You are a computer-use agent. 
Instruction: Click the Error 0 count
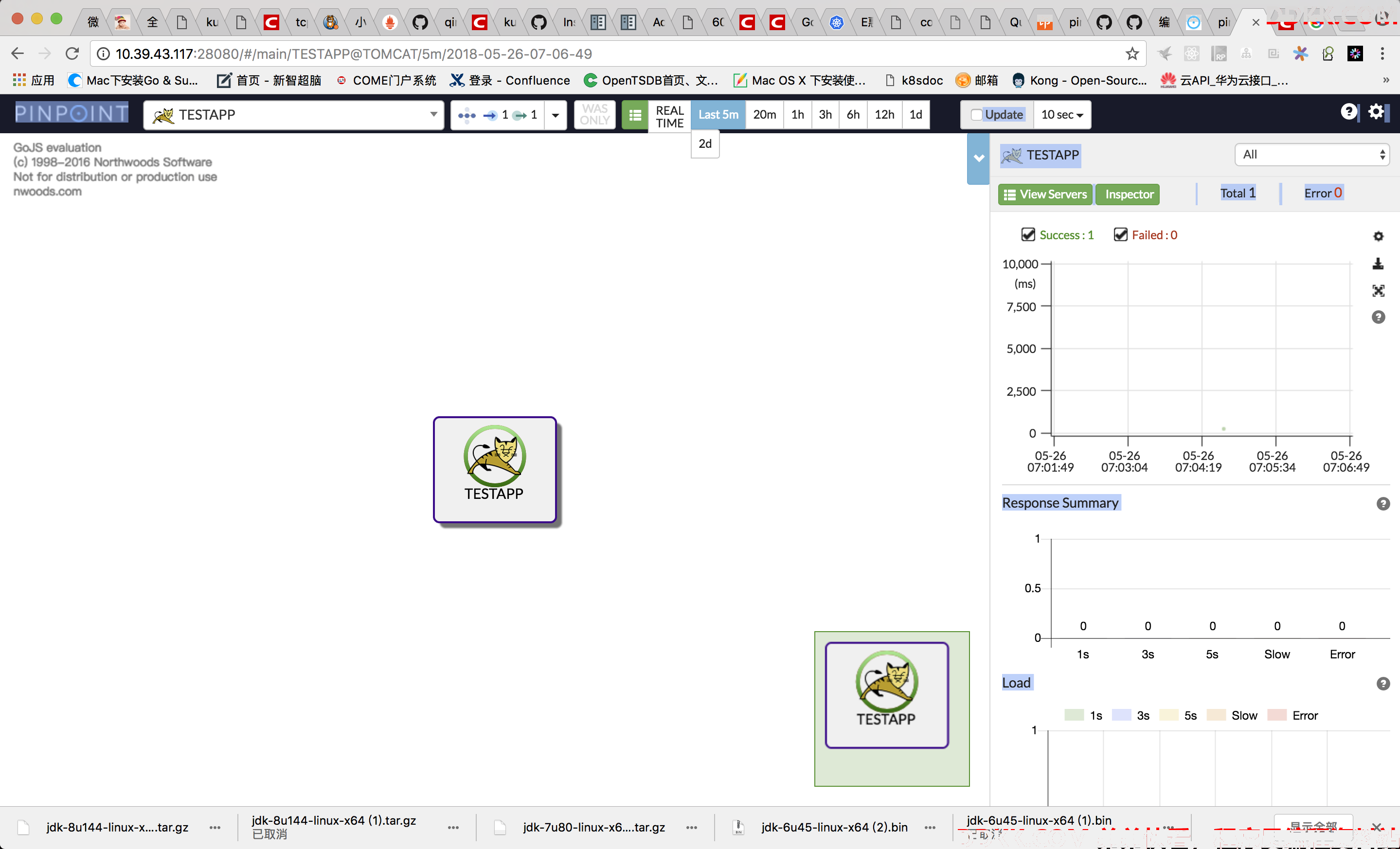1323,194
